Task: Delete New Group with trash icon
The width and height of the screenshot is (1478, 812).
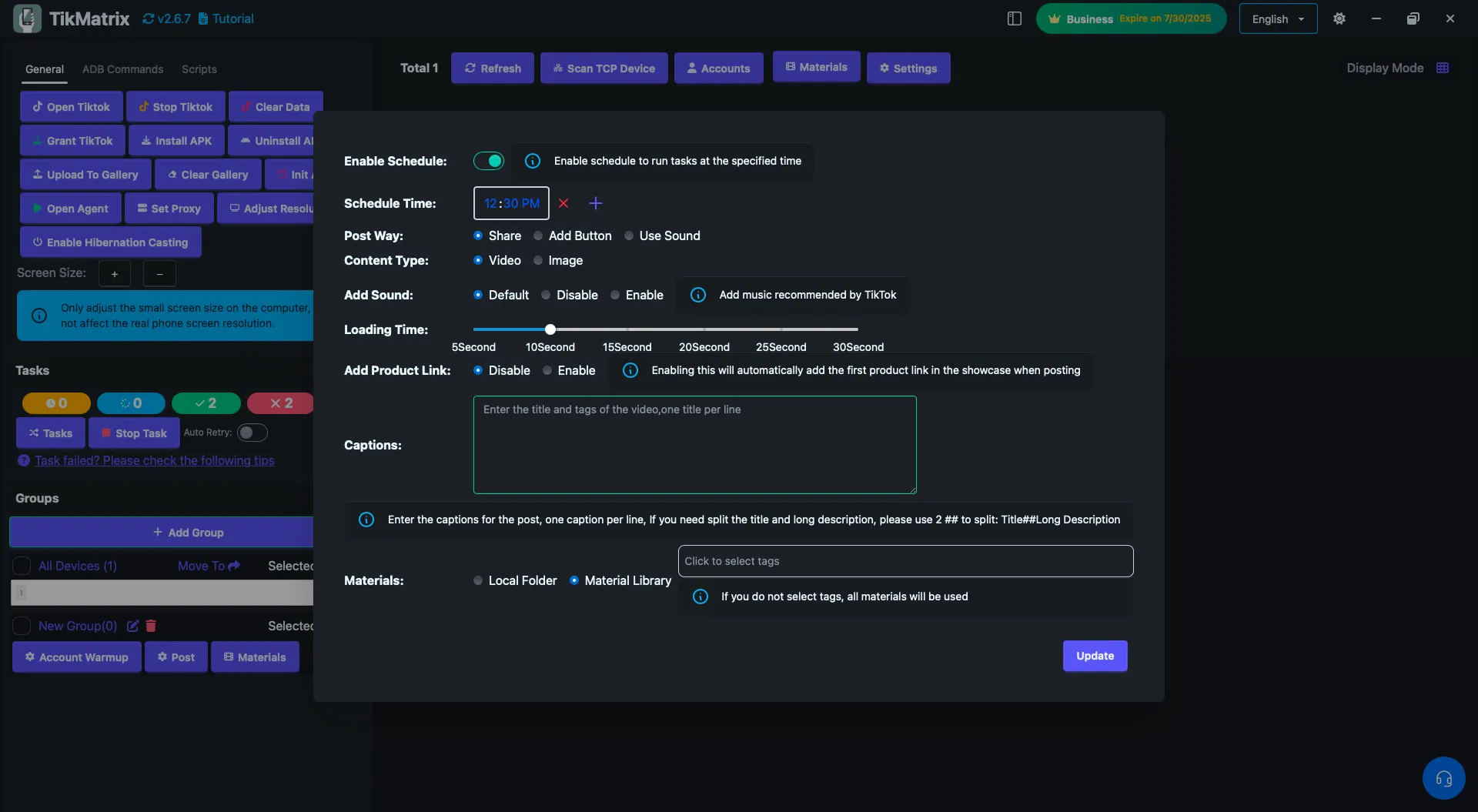Action: coord(151,626)
